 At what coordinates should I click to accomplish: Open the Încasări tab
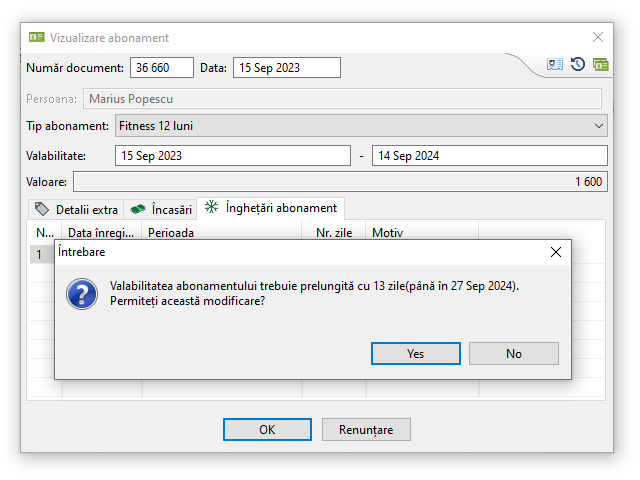click(162, 210)
